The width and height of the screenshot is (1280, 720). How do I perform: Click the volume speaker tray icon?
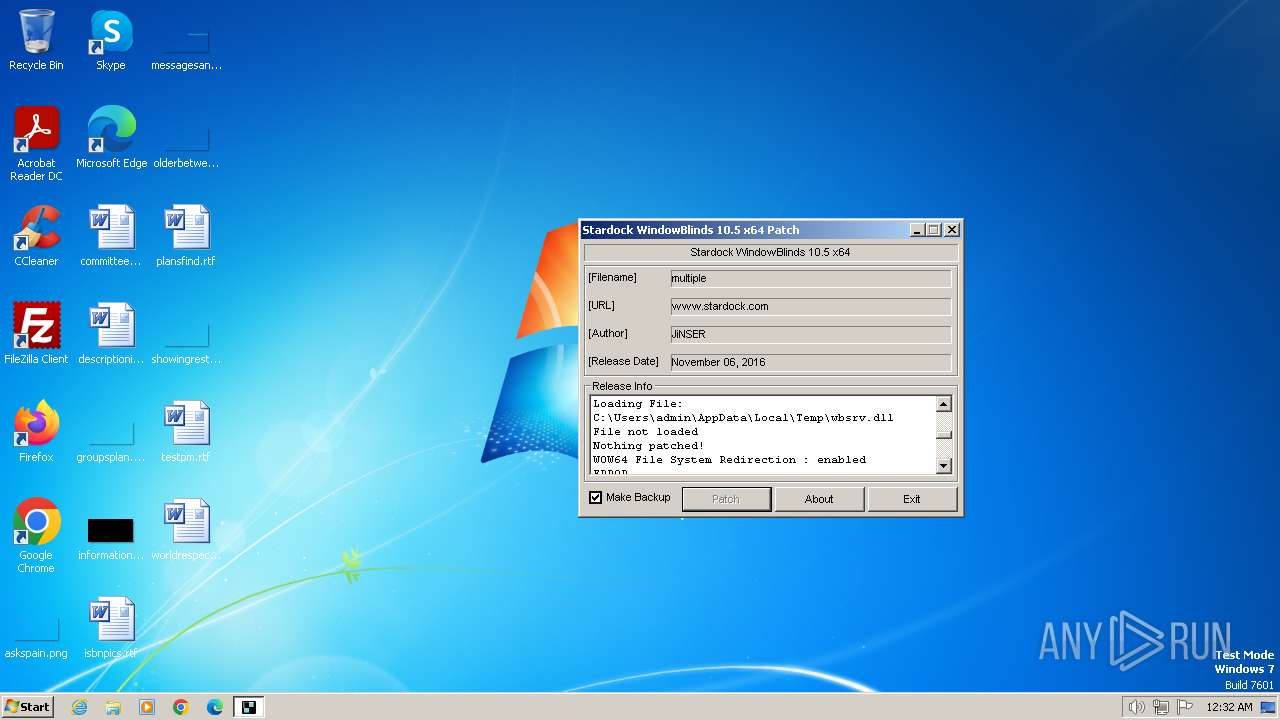coord(1136,707)
